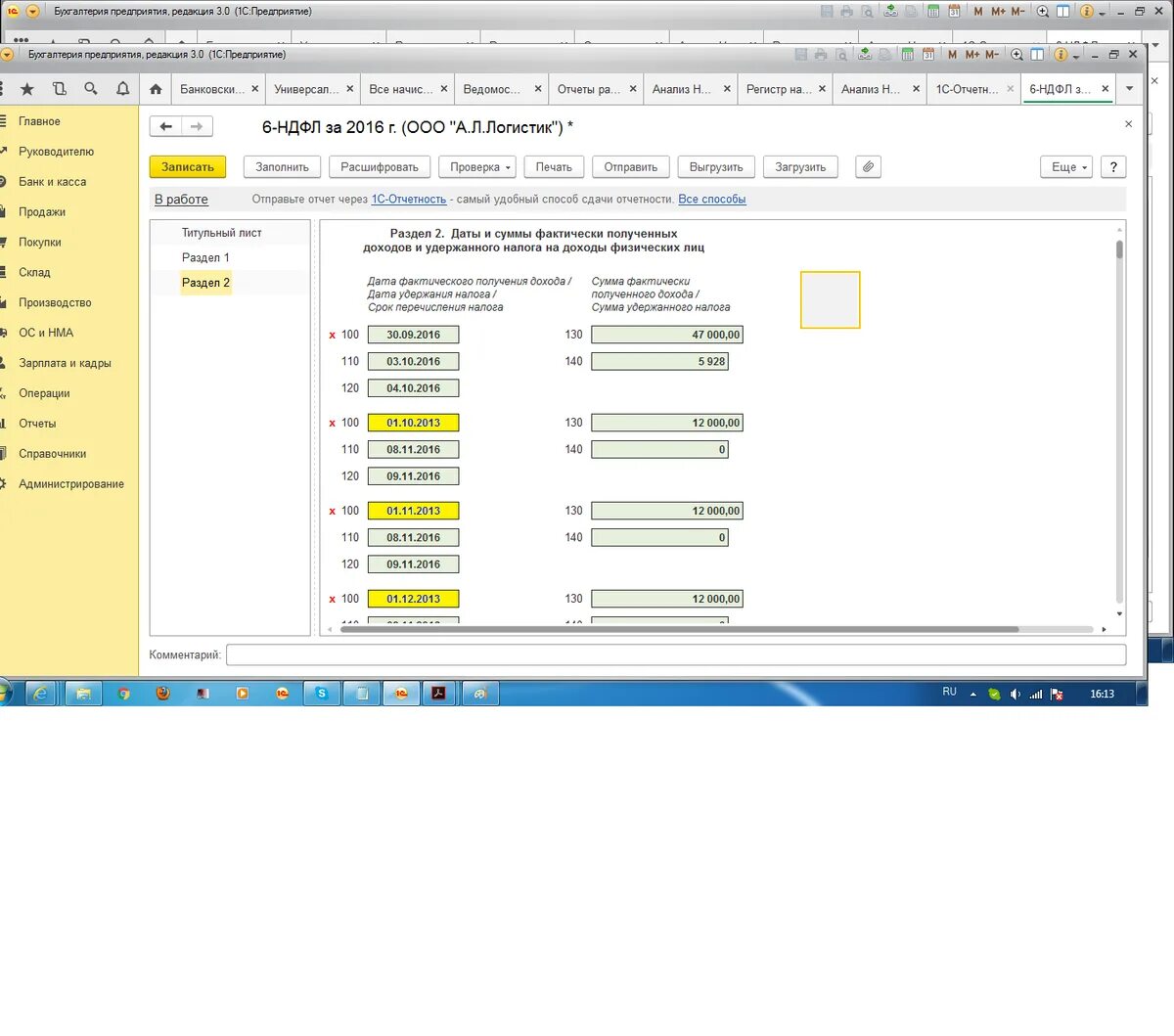Image resolution: width=1174 pixels, height=1036 pixels.
Task: Click the В работе status link
Action: pos(181,200)
